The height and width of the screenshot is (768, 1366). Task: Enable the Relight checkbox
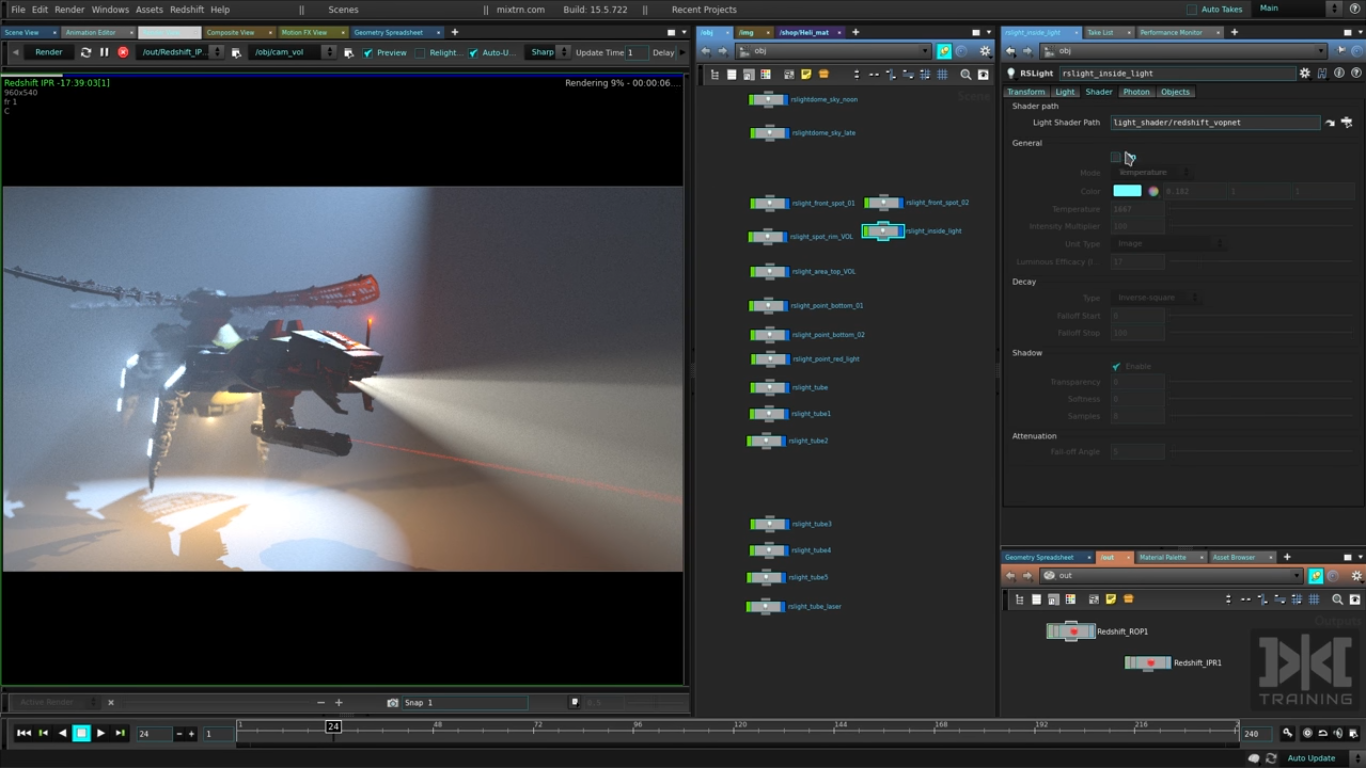pyautogui.click(x=420, y=53)
